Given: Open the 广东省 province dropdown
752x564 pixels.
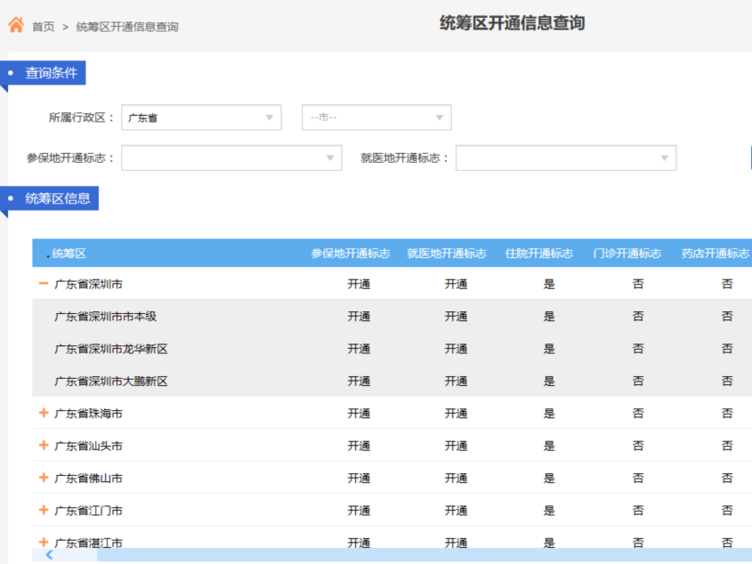Looking at the screenshot, I should coord(201,118).
